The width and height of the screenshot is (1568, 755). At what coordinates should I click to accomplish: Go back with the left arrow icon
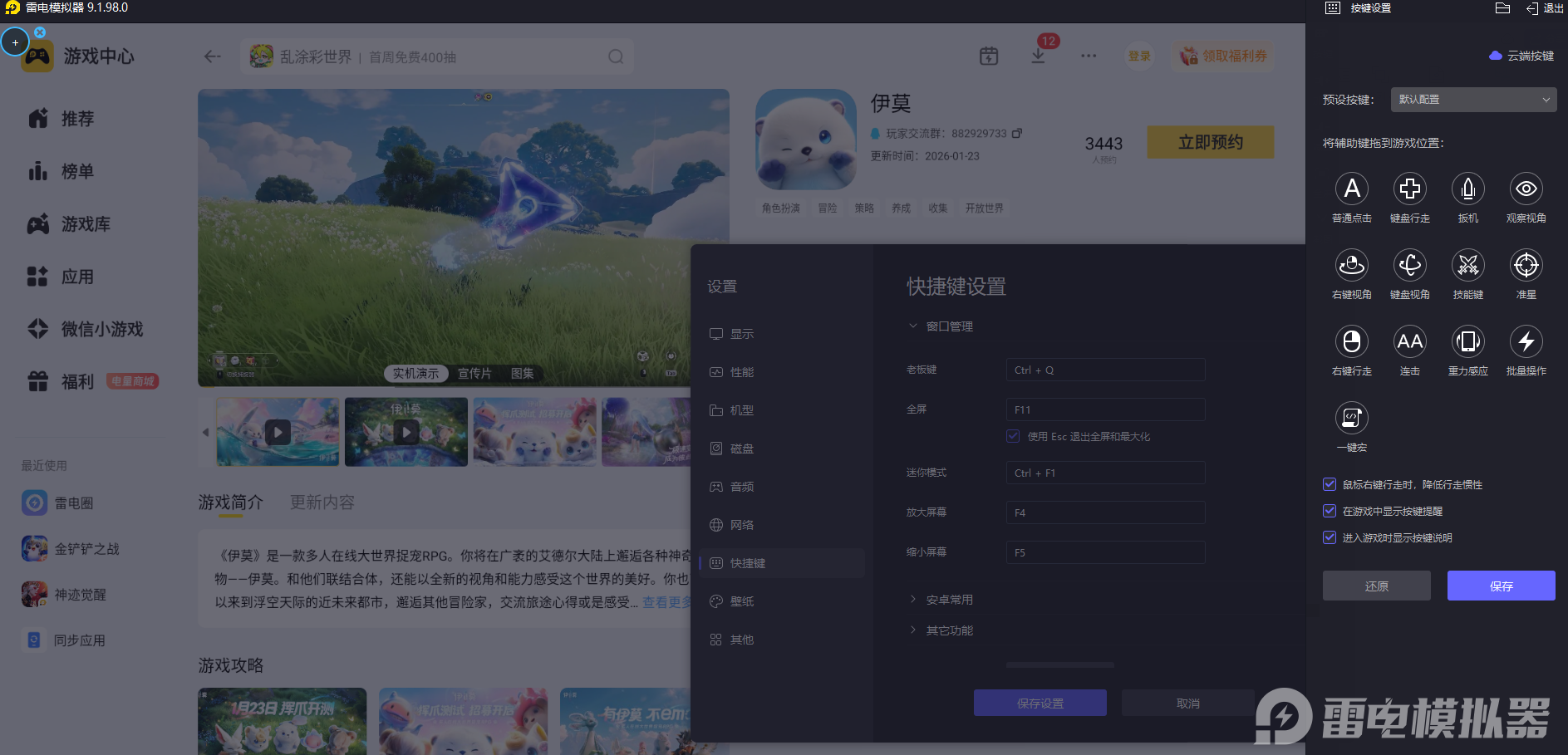[213, 56]
